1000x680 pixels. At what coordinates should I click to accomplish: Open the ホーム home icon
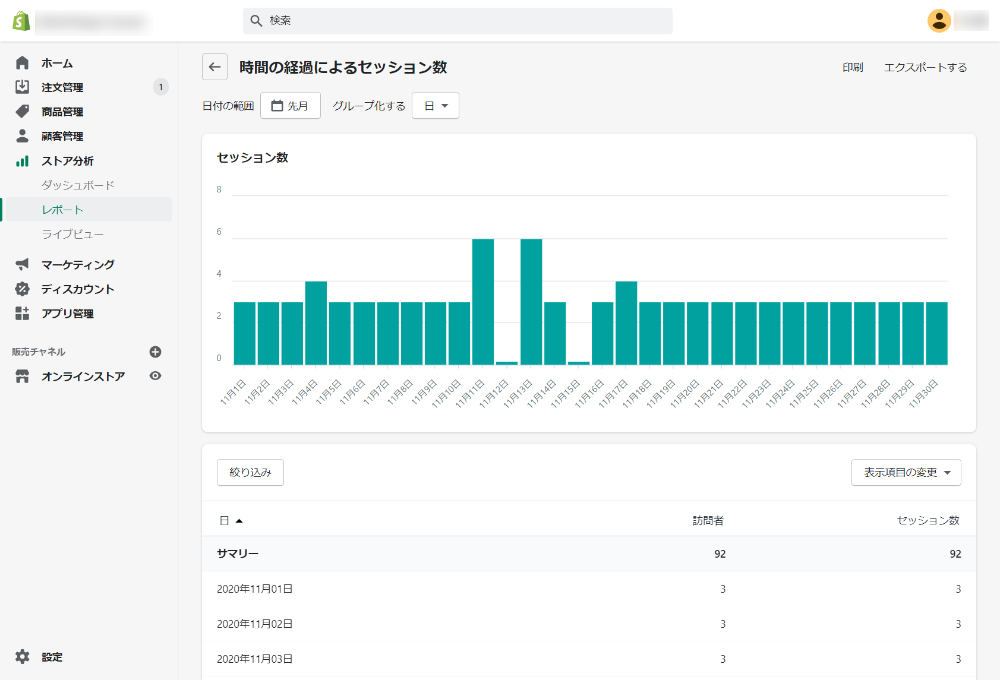coord(22,63)
